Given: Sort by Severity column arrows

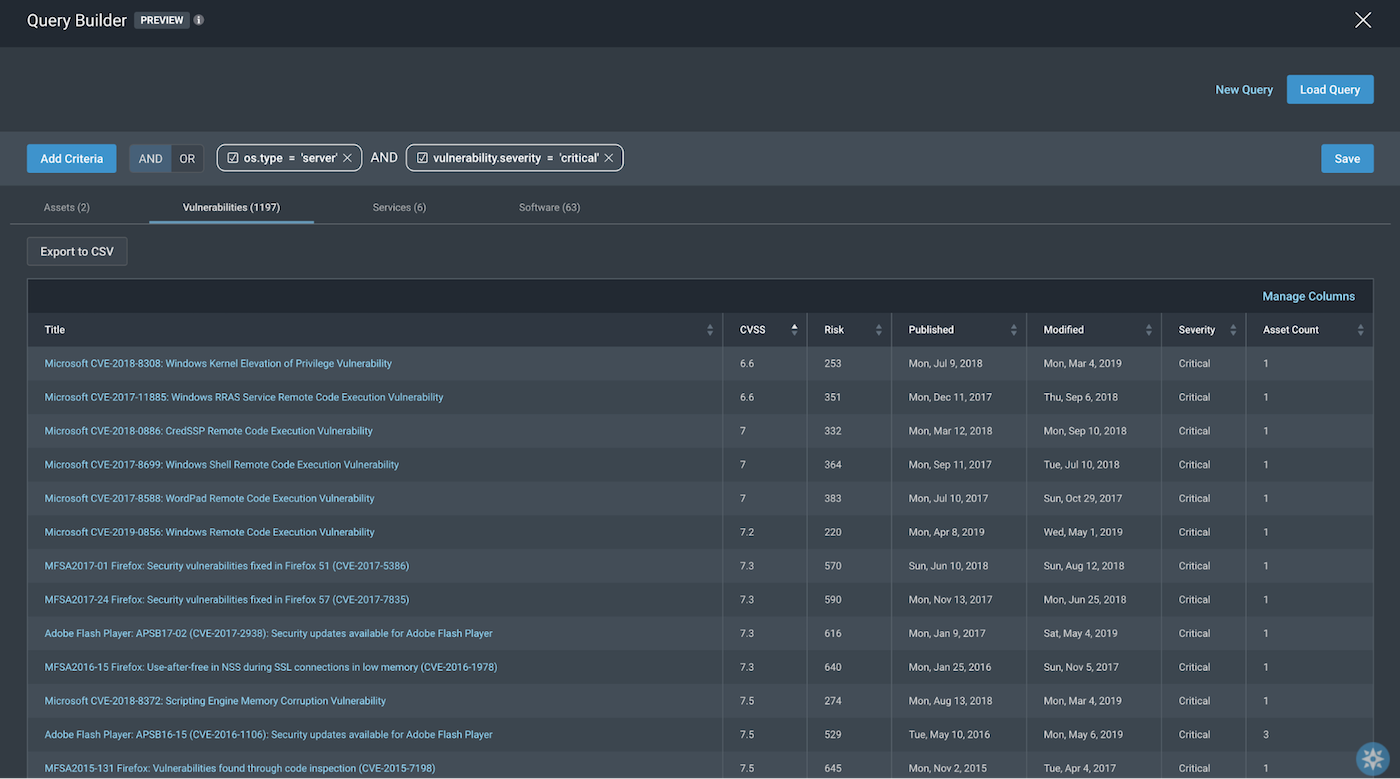Looking at the screenshot, I should 1233,330.
